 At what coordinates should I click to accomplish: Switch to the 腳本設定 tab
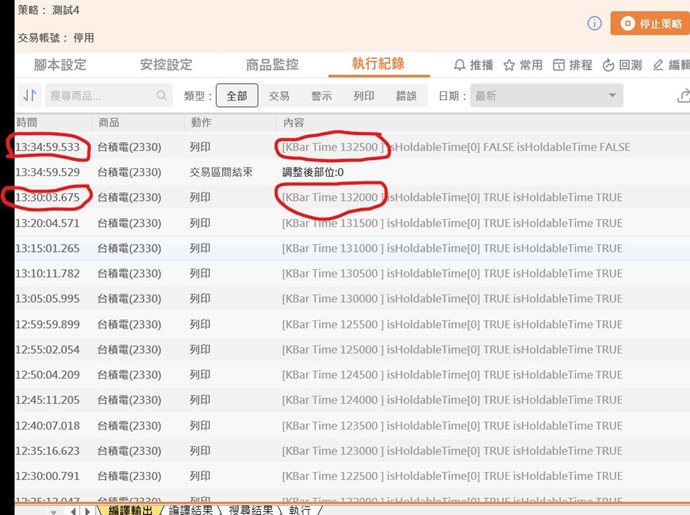point(60,65)
